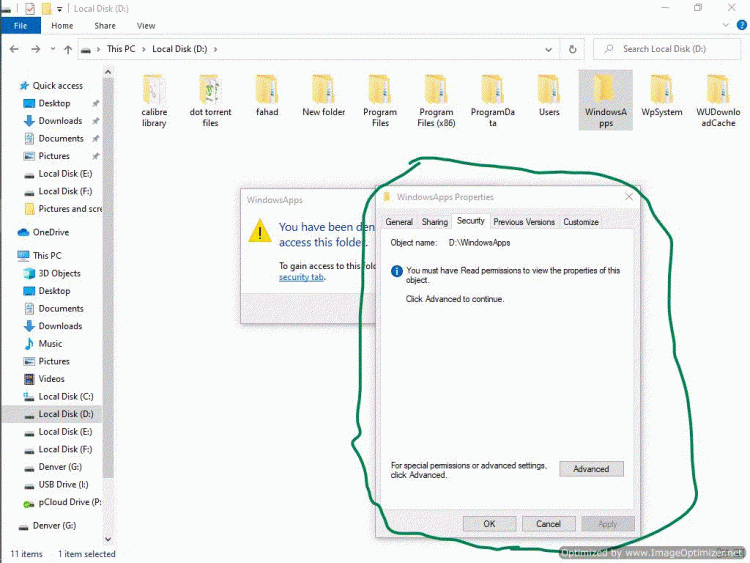Image resolution: width=750 pixels, height=563 pixels.
Task: Select the Users folder
Action: (x=549, y=96)
